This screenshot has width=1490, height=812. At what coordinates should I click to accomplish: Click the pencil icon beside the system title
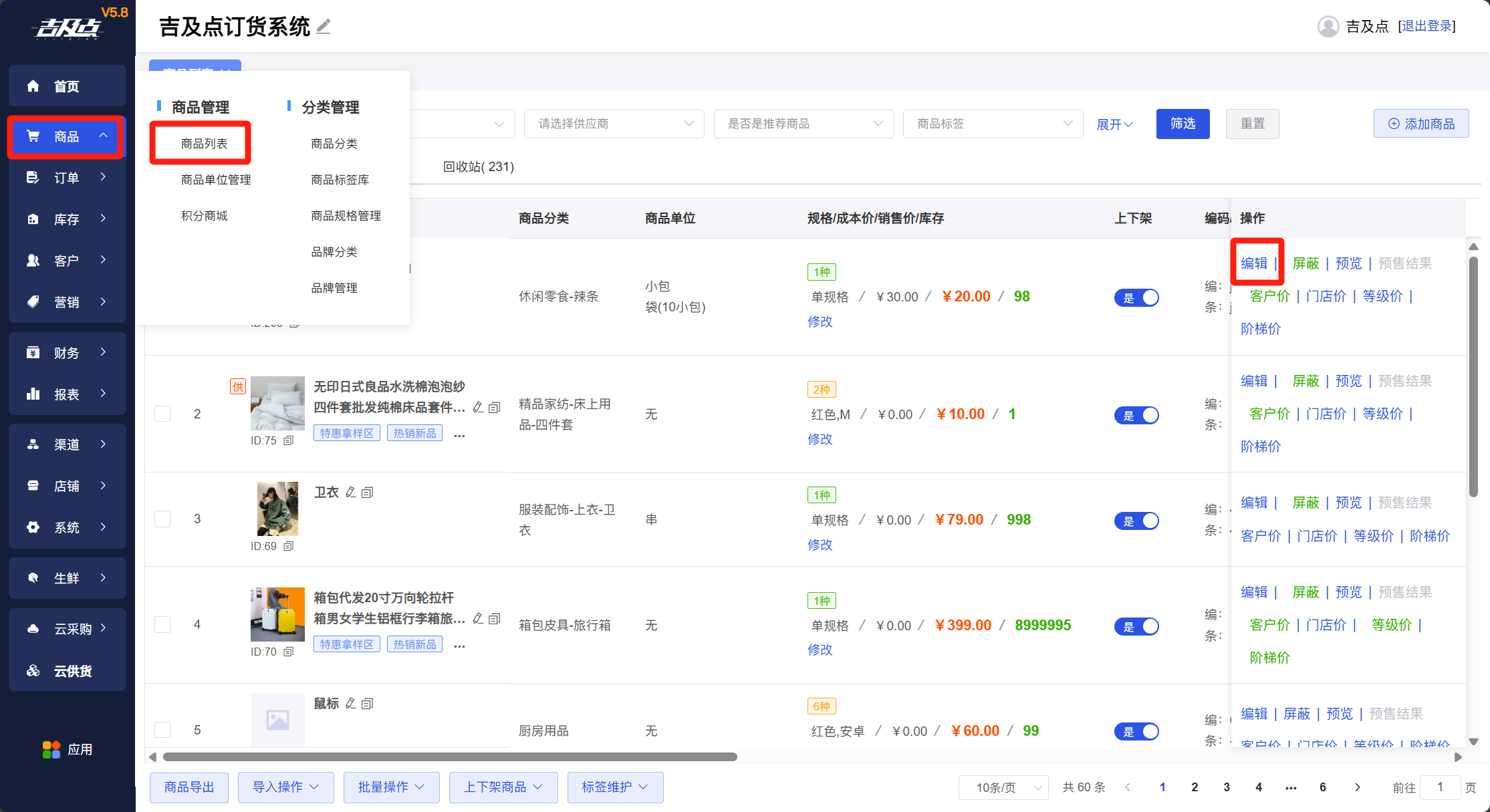click(x=324, y=27)
